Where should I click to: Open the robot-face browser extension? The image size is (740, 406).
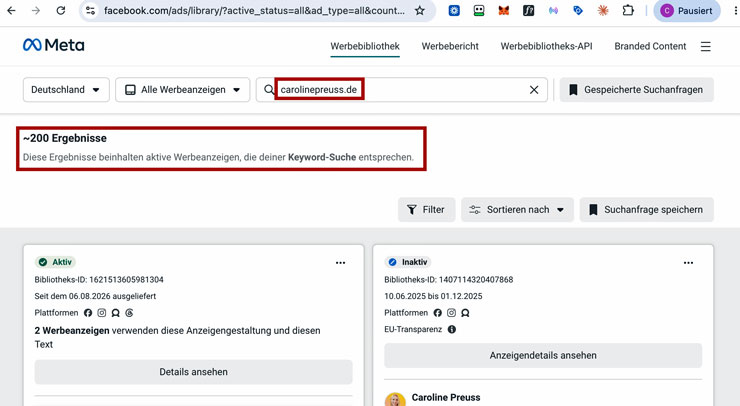[479, 10]
